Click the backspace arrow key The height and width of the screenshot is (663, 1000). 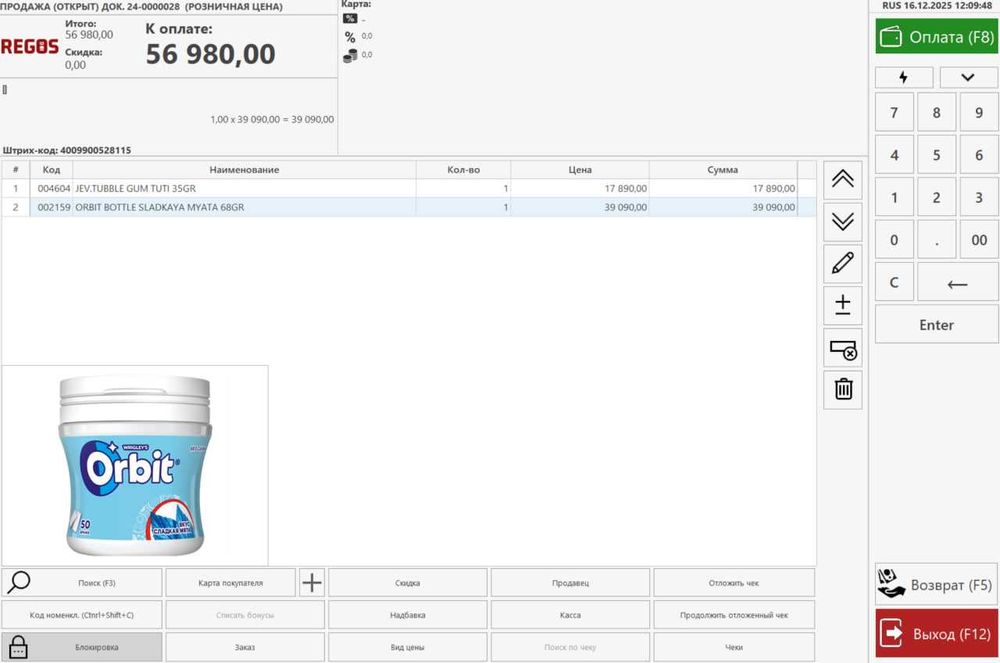pos(957,282)
